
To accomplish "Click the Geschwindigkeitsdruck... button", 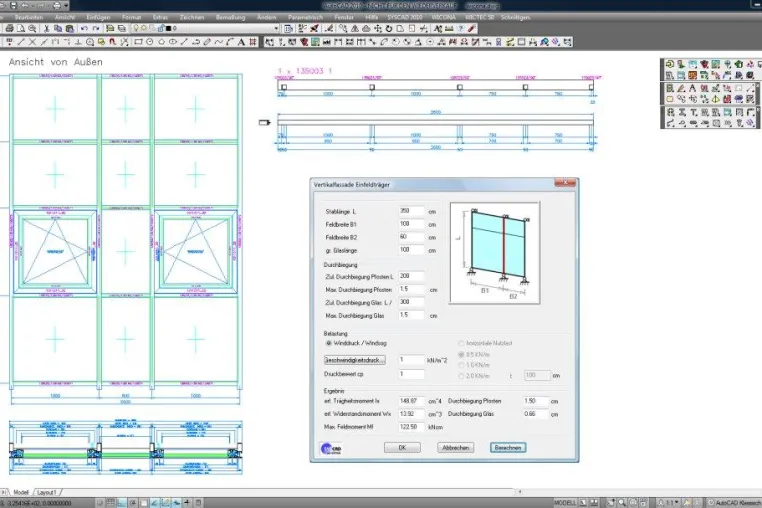I will coord(355,360).
